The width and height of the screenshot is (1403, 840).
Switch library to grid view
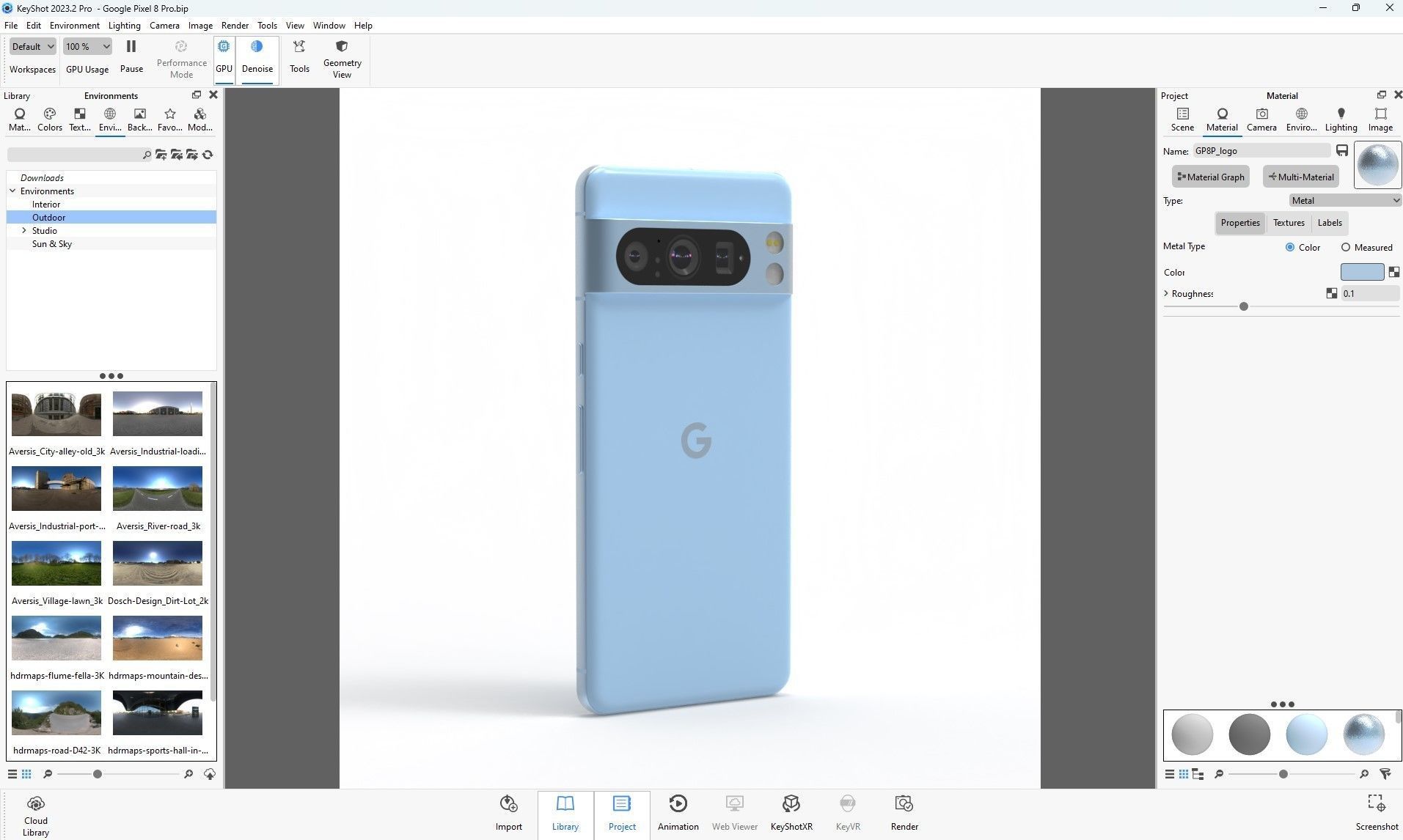pos(26,774)
